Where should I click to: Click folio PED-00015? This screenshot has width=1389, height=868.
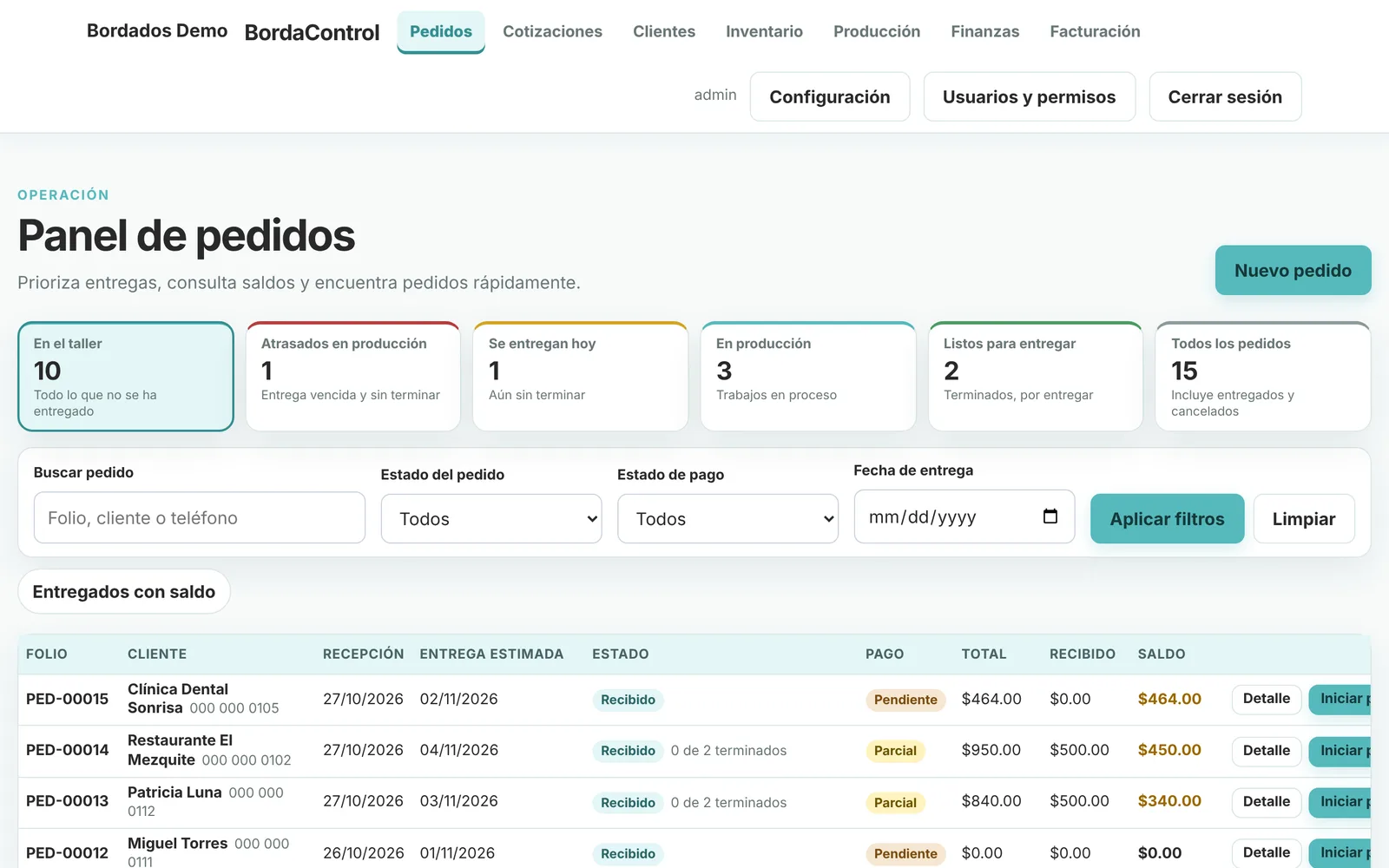pyautogui.click(x=68, y=699)
